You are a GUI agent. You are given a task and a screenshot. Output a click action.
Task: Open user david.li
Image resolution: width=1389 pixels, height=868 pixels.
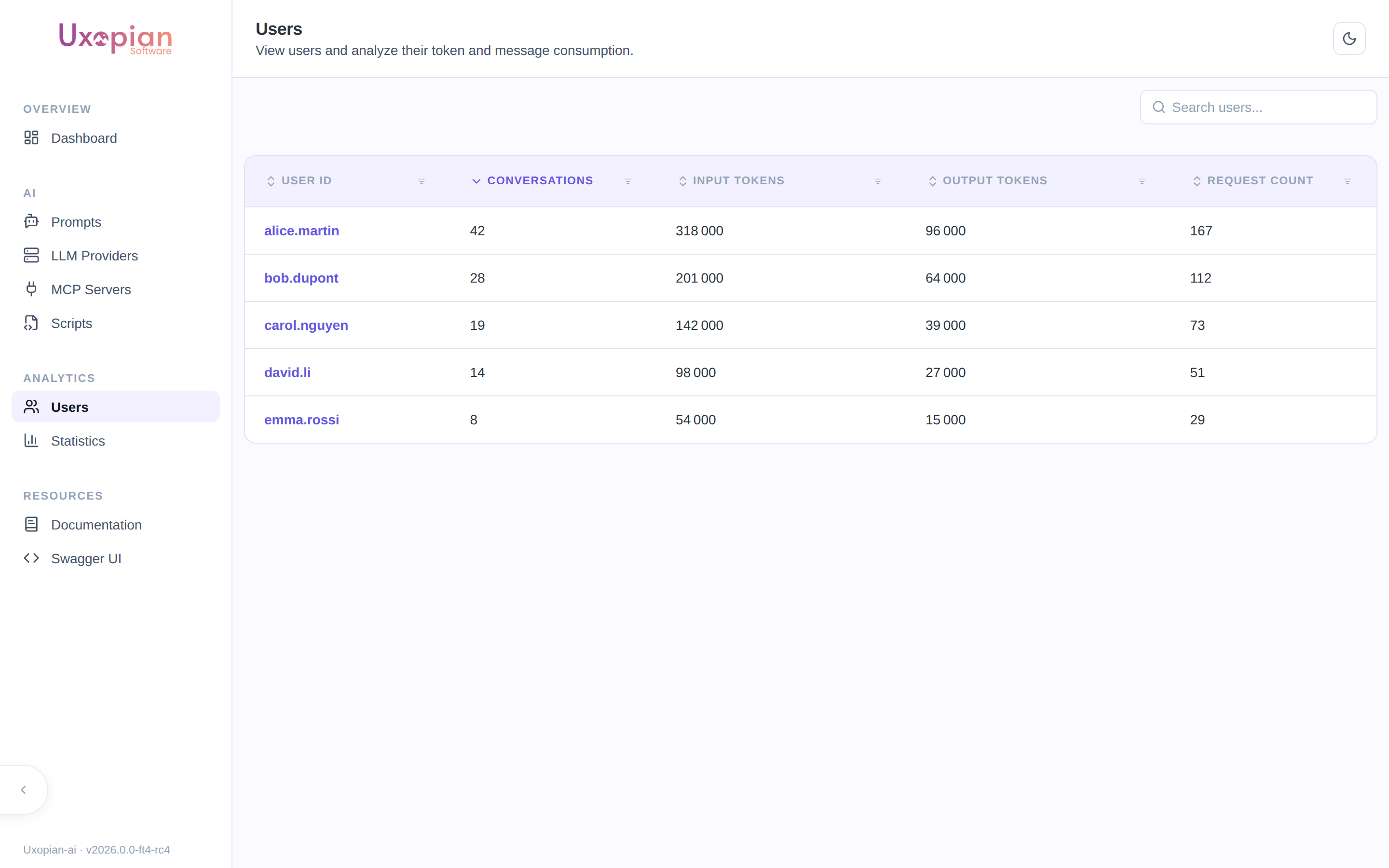click(287, 373)
